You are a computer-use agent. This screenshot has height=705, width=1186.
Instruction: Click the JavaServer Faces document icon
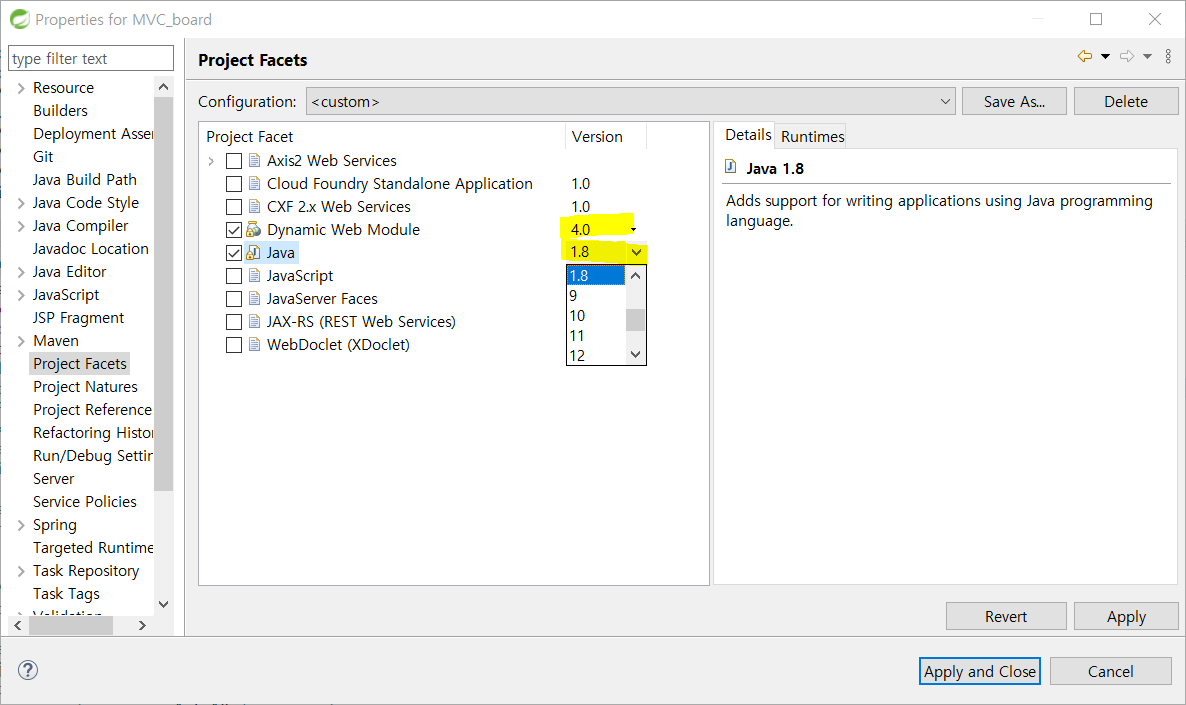tap(255, 299)
